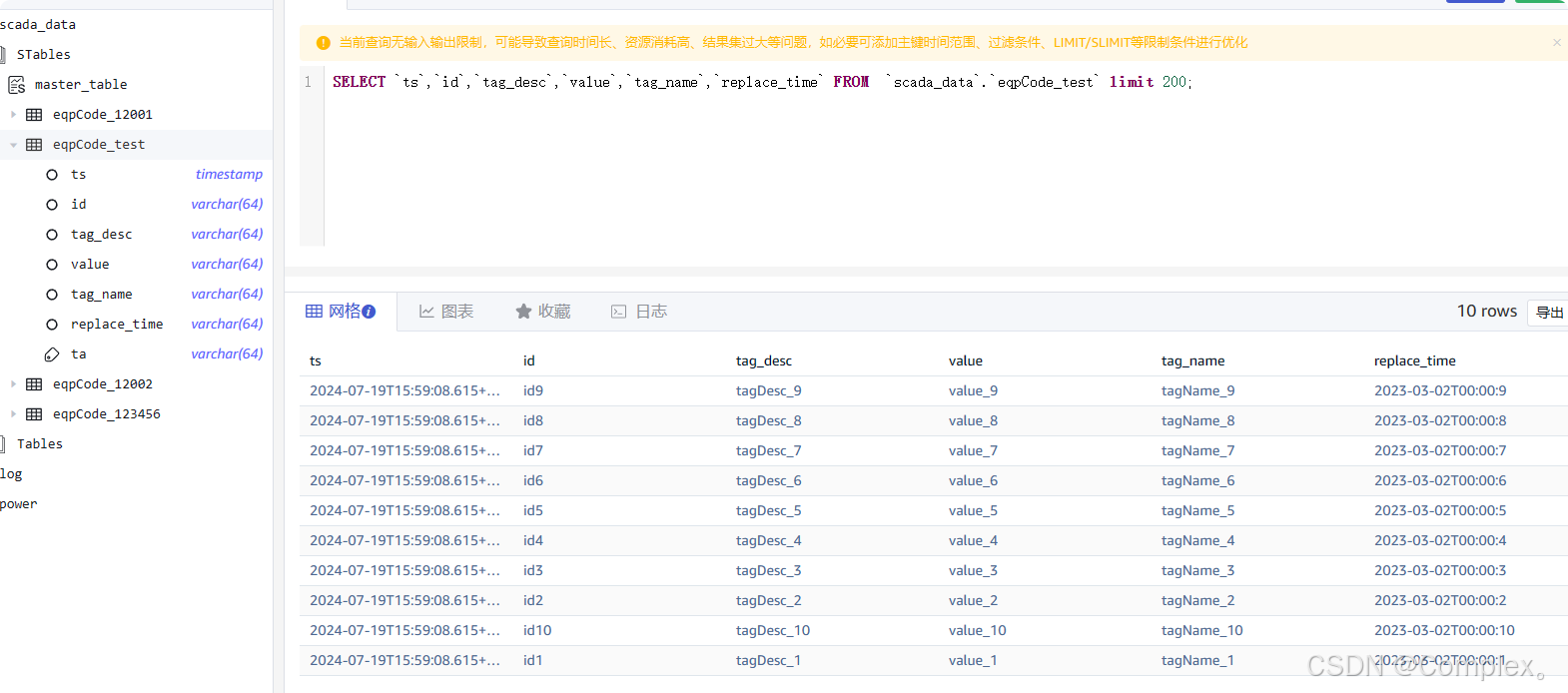Click the table icon beside eqpCode_12002
This screenshot has height=693, width=1568.
click(34, 384)
